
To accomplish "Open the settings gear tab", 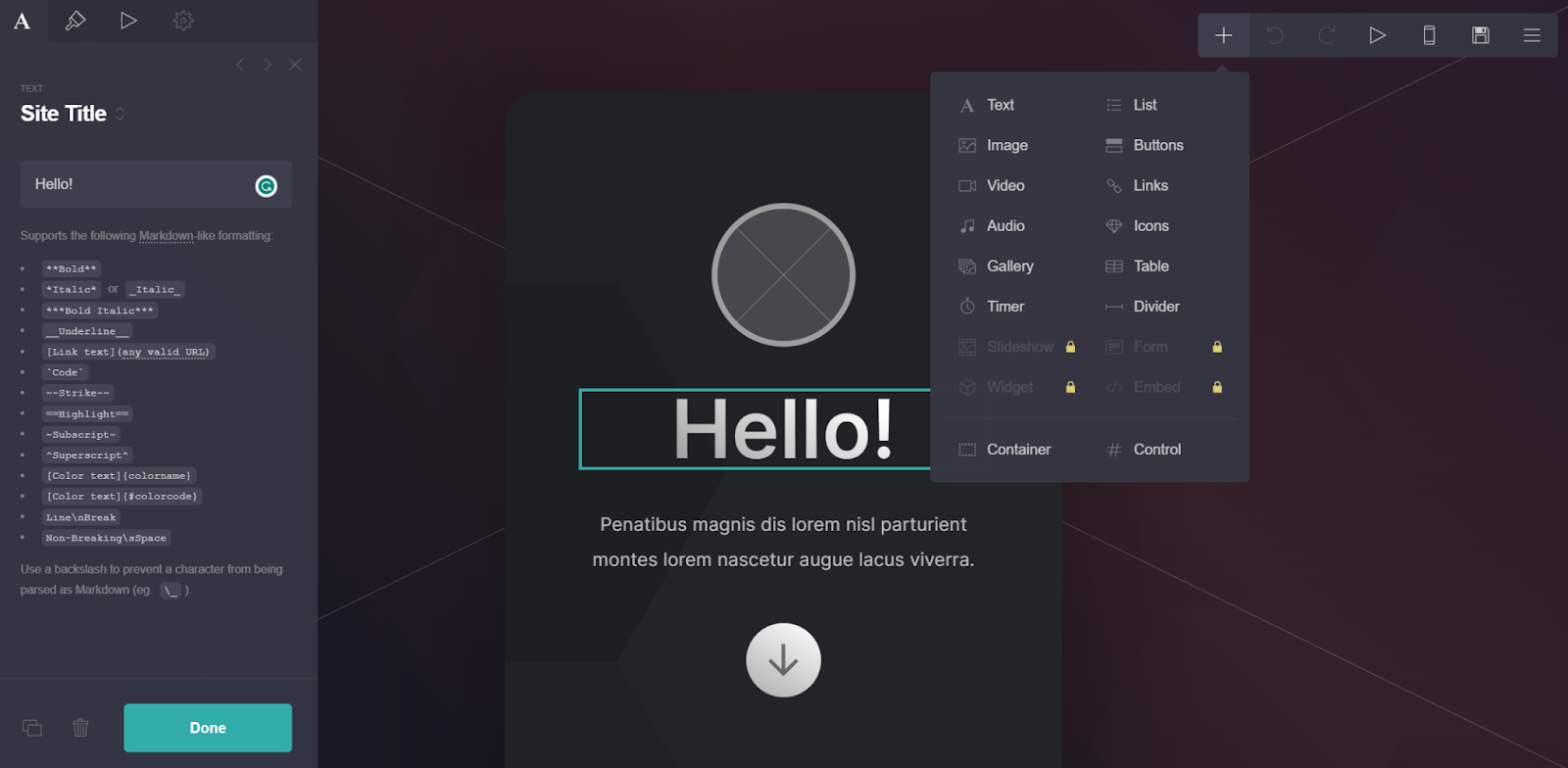I will tap(183, 21).
